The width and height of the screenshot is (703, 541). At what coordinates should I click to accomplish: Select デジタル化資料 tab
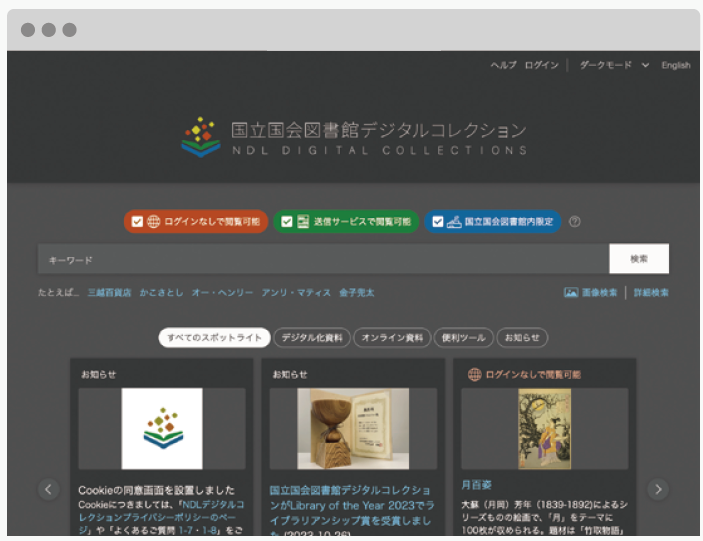312,338
